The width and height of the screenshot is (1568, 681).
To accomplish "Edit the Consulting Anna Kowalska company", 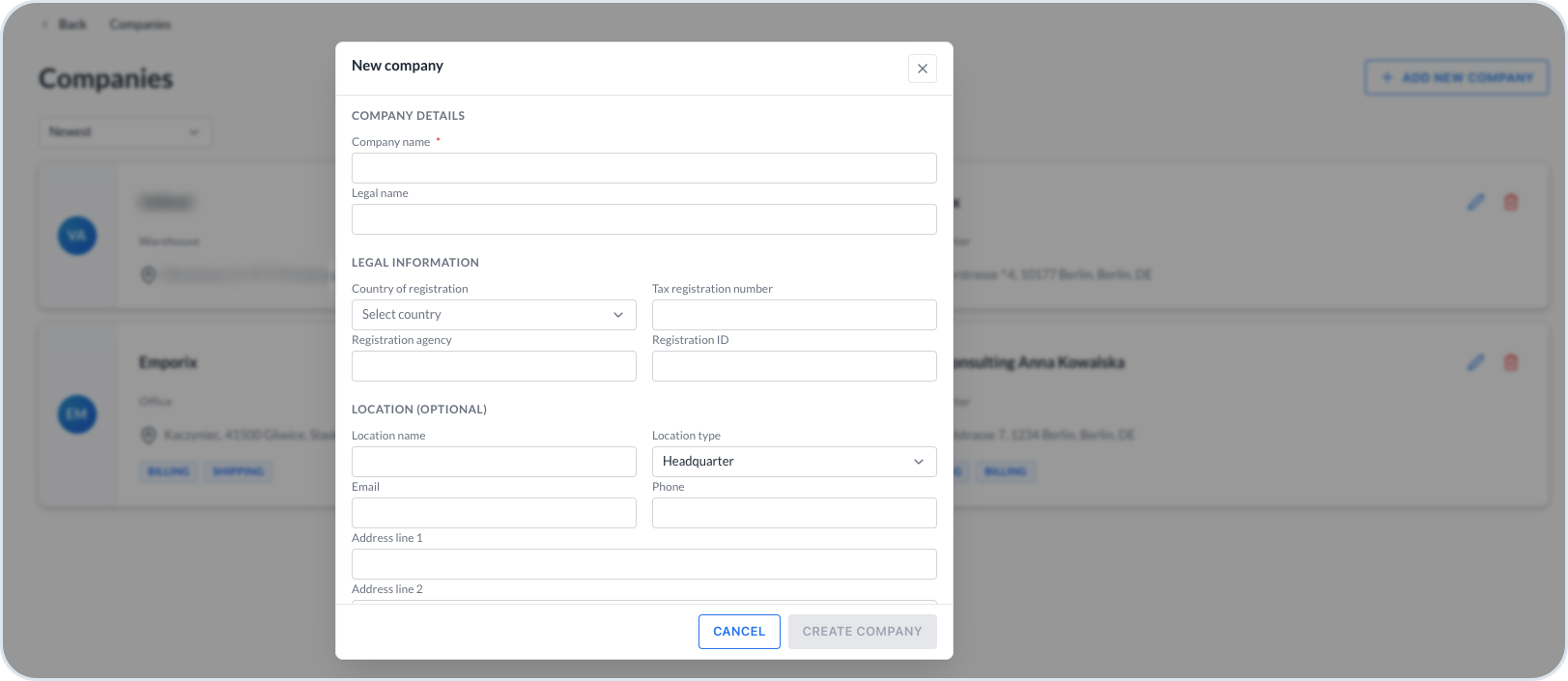I will click(1476, 362).
